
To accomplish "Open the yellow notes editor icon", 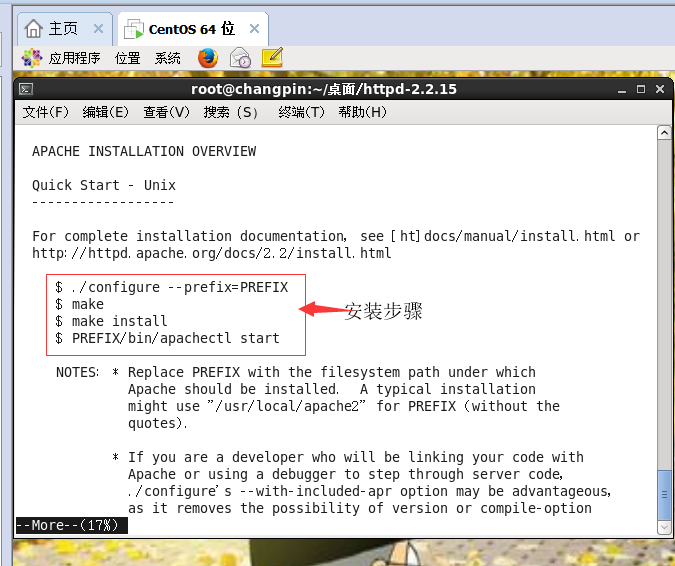I will click(272, 57).
